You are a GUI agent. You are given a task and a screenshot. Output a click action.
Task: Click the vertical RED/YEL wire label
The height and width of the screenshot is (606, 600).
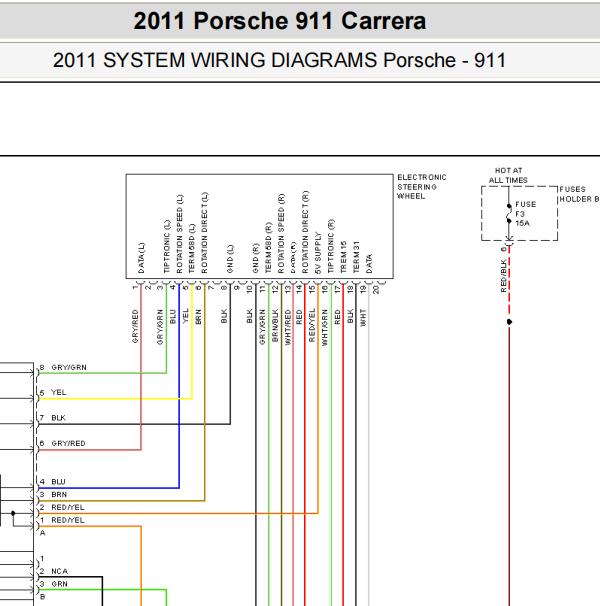click(x=312, y=325)
